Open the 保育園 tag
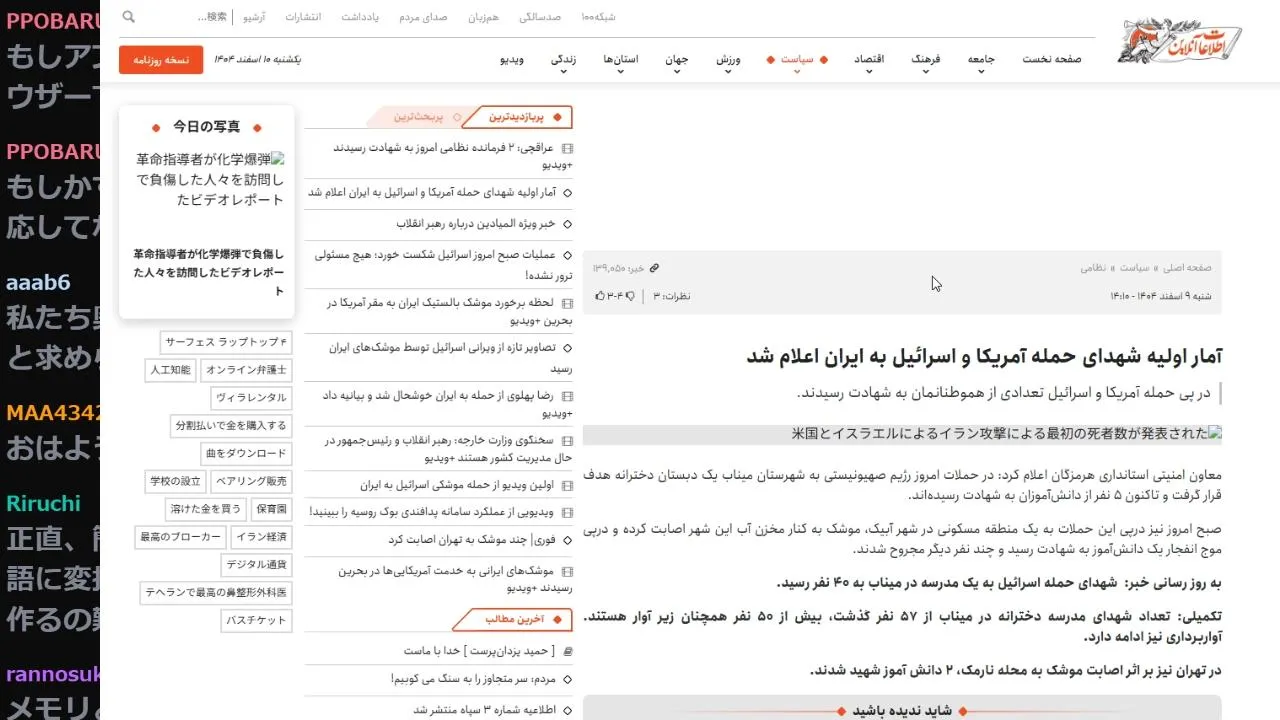 pos(270,509)
